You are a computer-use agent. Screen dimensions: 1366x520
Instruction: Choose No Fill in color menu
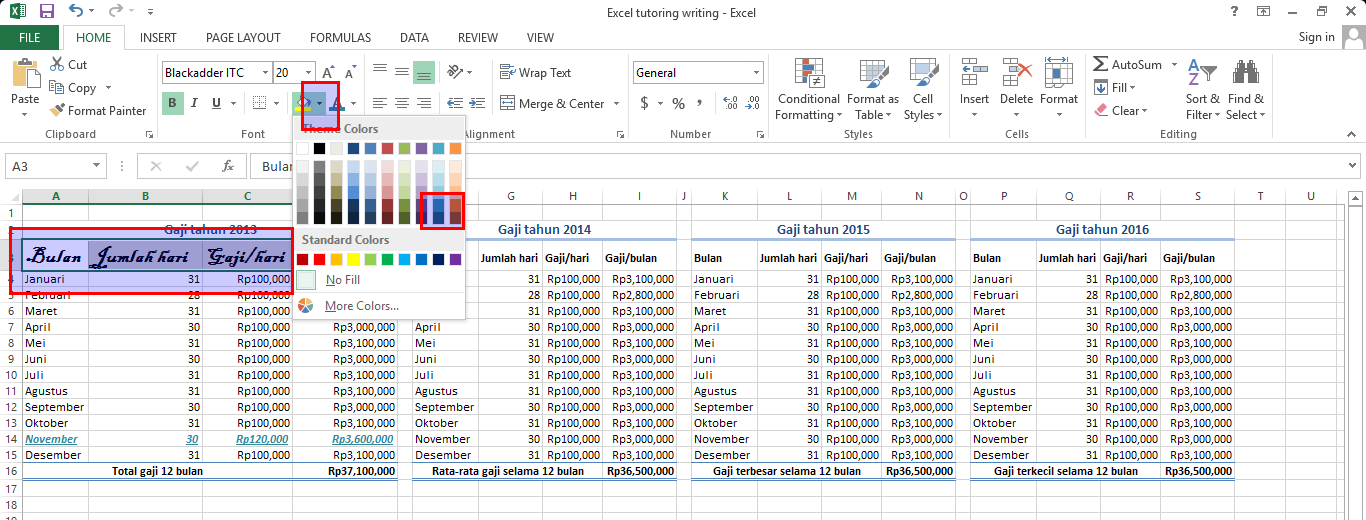344,280
